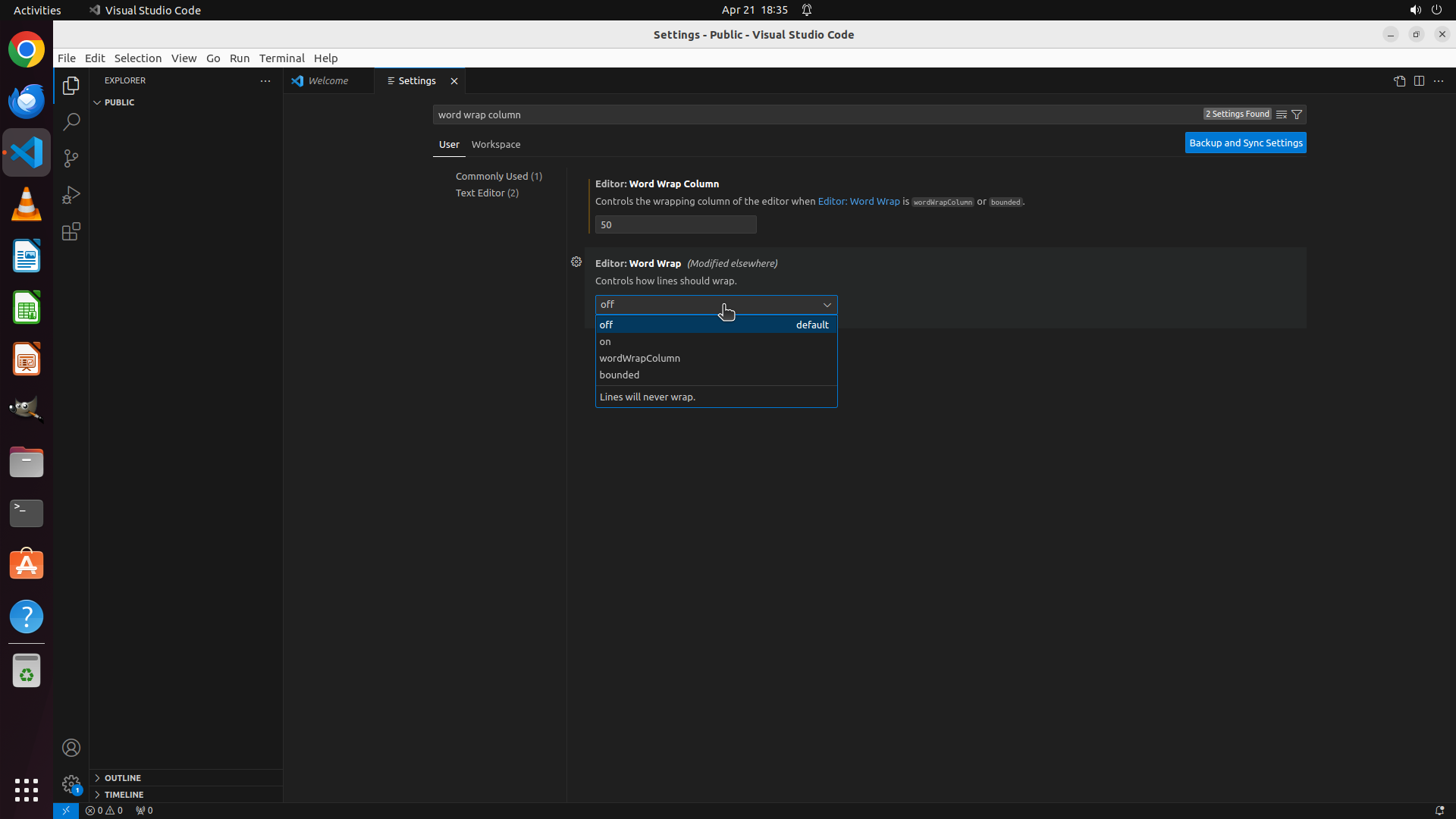Switch to the Workspace settings tab
1456x819 pixels.
(496, 144)
